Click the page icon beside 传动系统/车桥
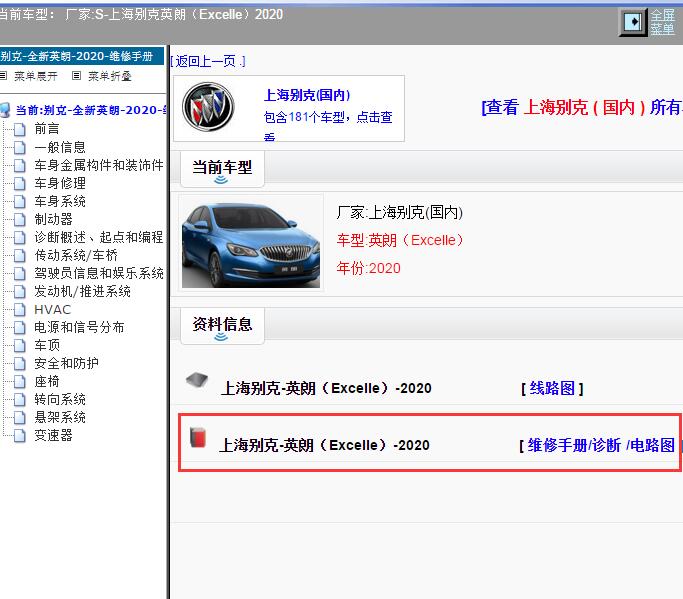Viewport: 683px width, 599px height. (20, 255)
